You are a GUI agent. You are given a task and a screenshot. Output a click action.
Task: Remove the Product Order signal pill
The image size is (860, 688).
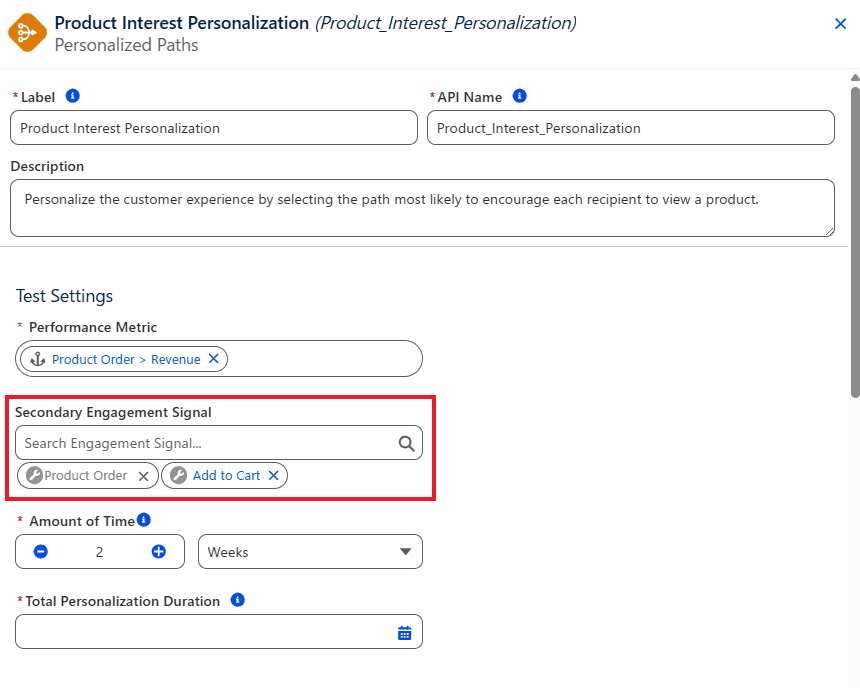pyautogui.click(x=144, y=476)
